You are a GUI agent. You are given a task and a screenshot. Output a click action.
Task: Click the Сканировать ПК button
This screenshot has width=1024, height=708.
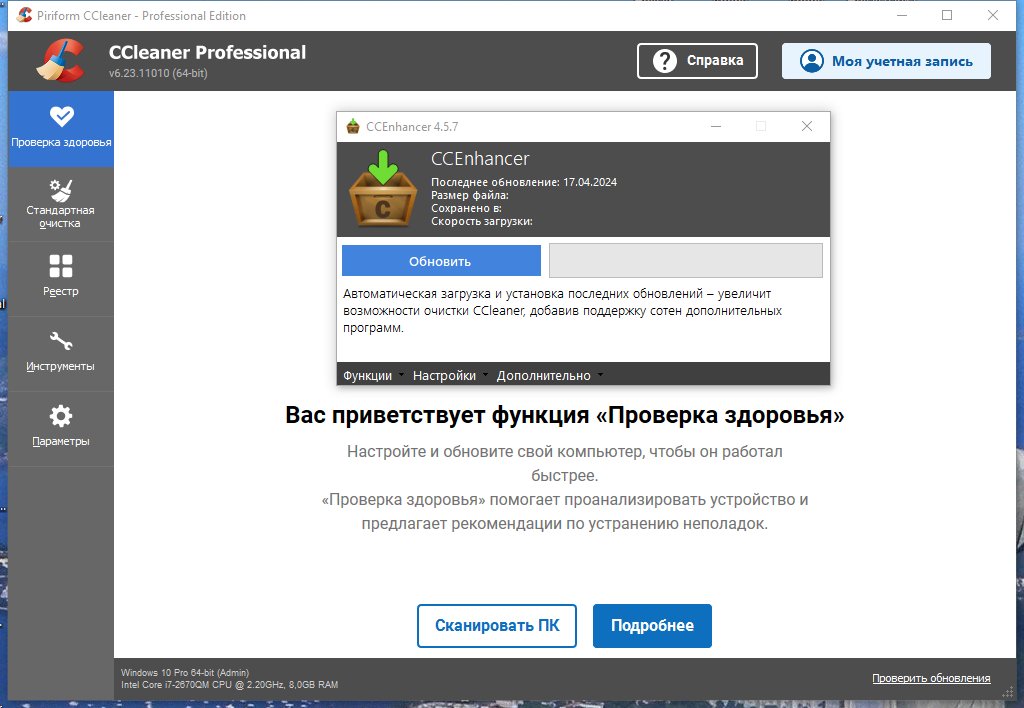[497, 626]
